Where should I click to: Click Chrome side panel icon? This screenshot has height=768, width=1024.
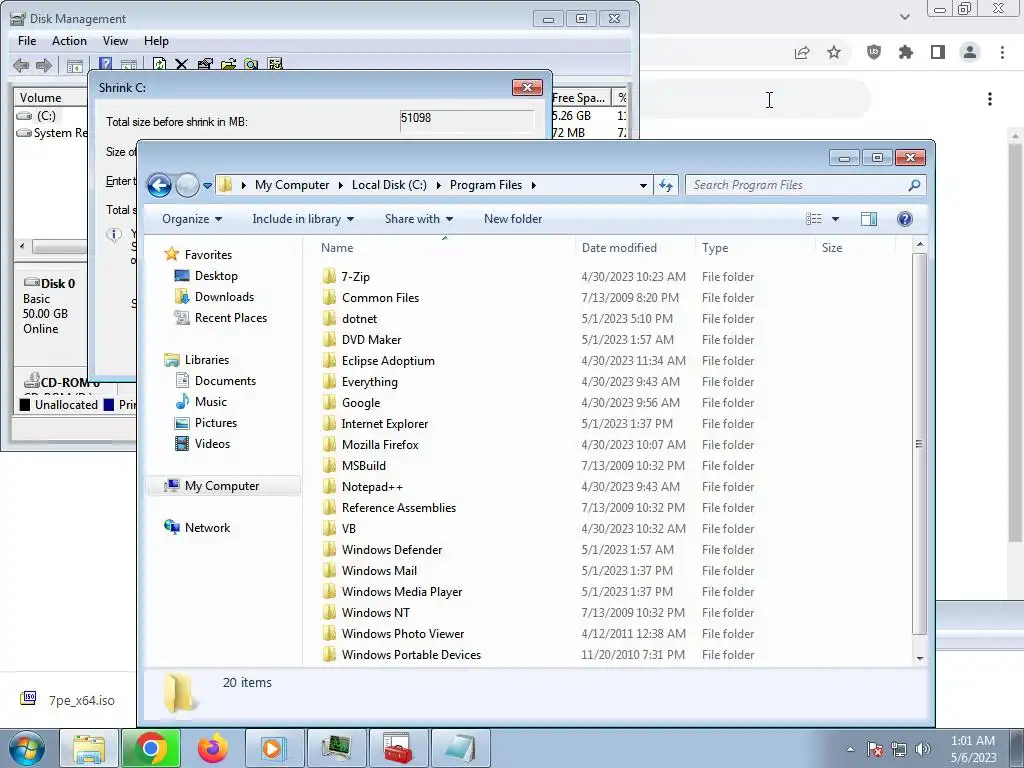(938, 52)
